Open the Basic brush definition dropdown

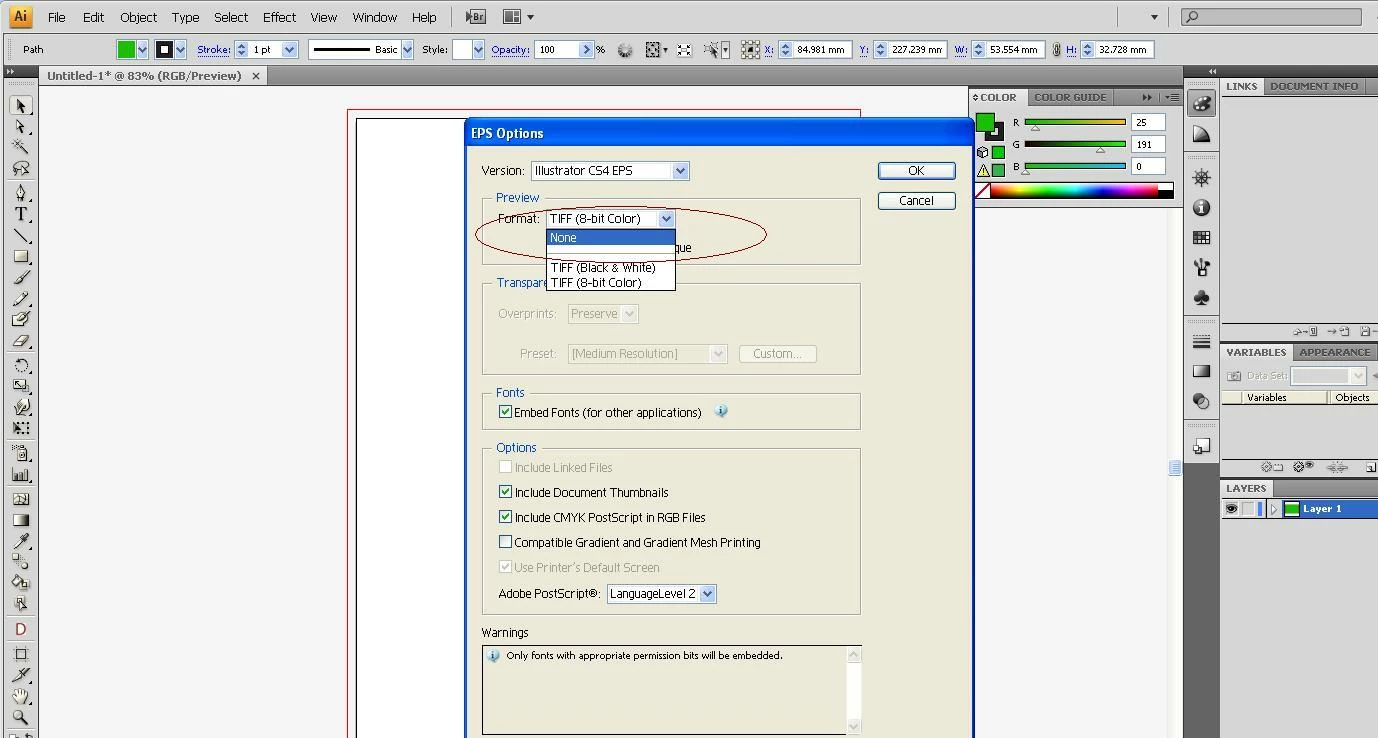pos(407,49)
